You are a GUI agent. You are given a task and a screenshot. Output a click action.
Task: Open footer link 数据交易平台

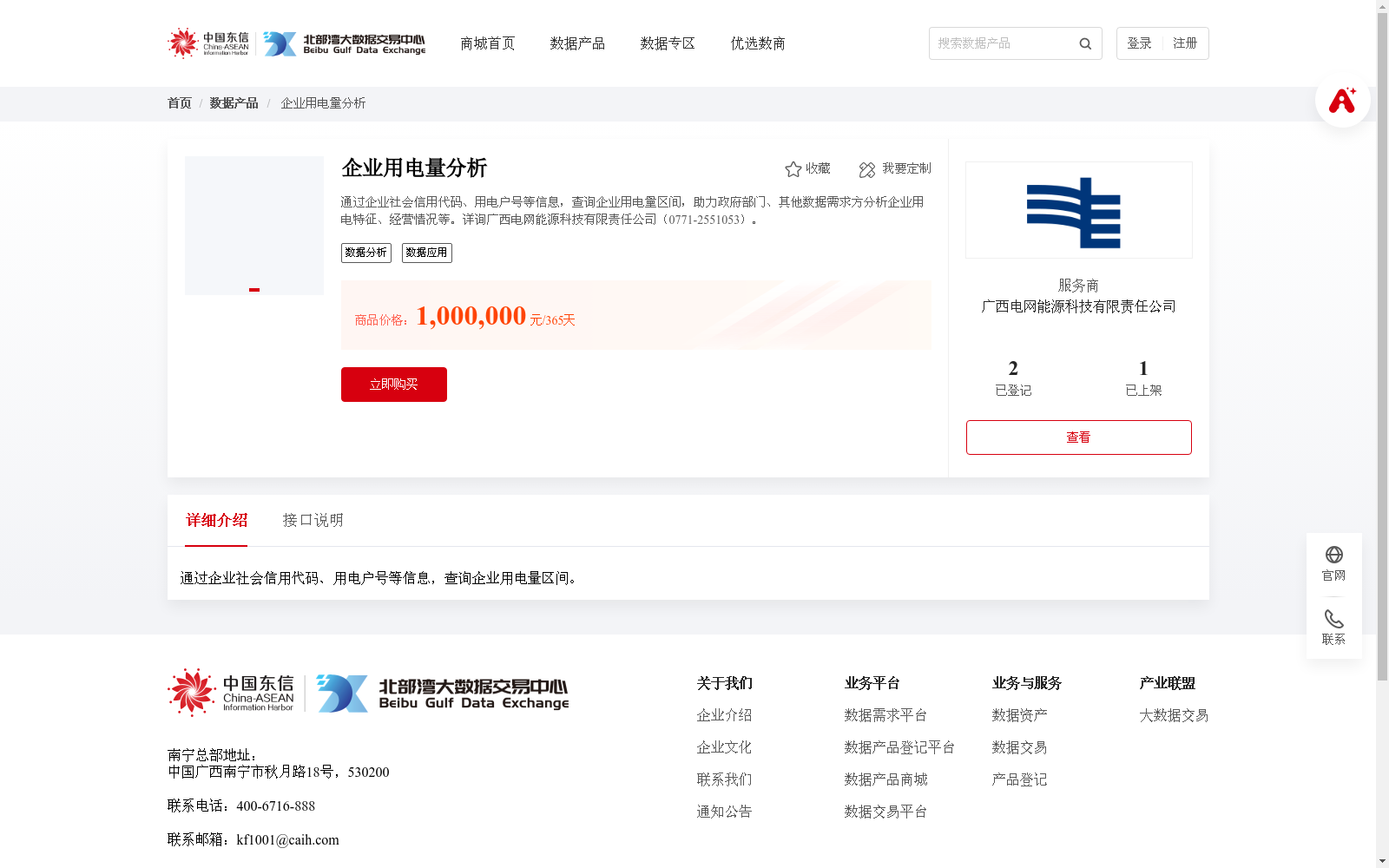(886, 812)
